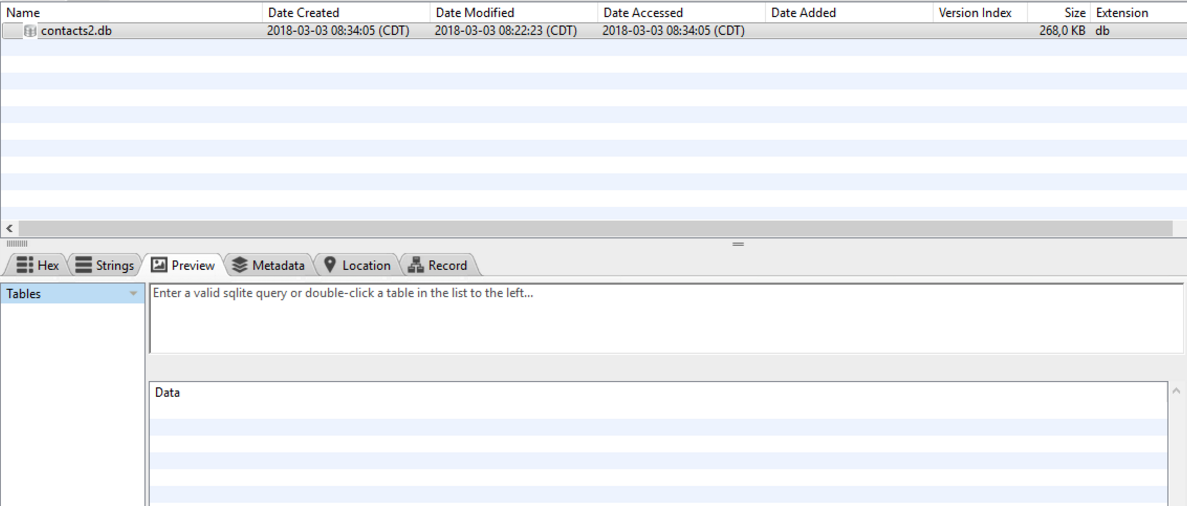
Task: Sort by the Name column header
Action: [x=132, y=13]
